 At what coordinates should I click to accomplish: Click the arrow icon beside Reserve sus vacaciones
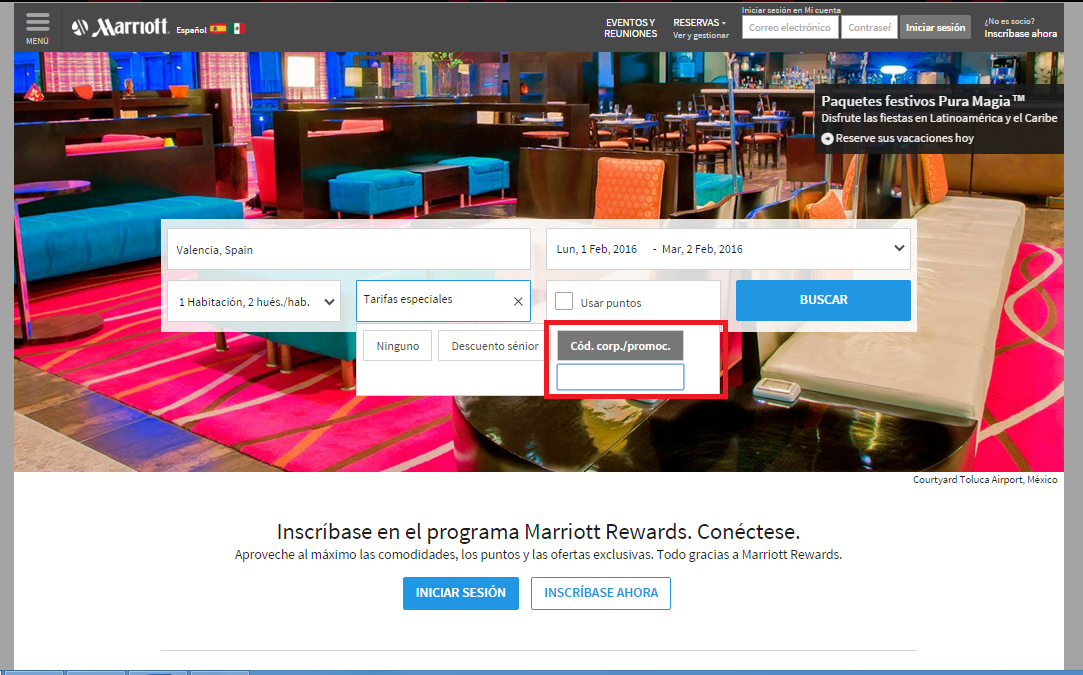(x=827, y=139)
